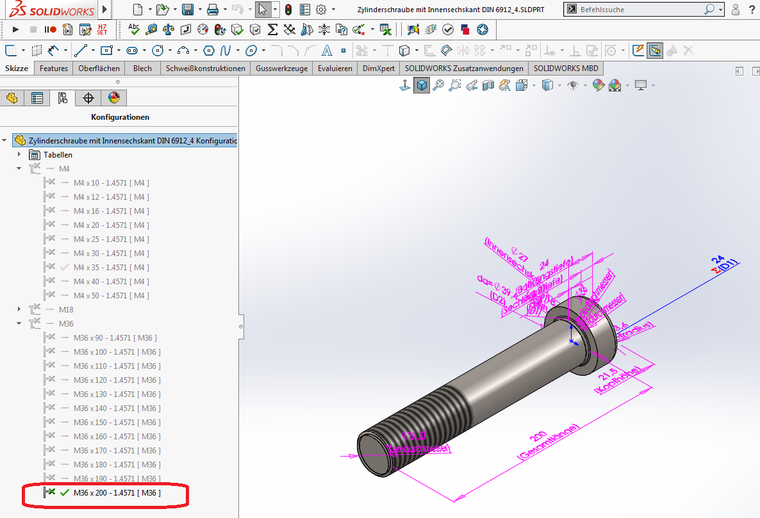Image resolution: width=760 pixels, height=518 pixels.
Task: Select configuration M36 x 200 - 1.4571
Action: (117, 493)
